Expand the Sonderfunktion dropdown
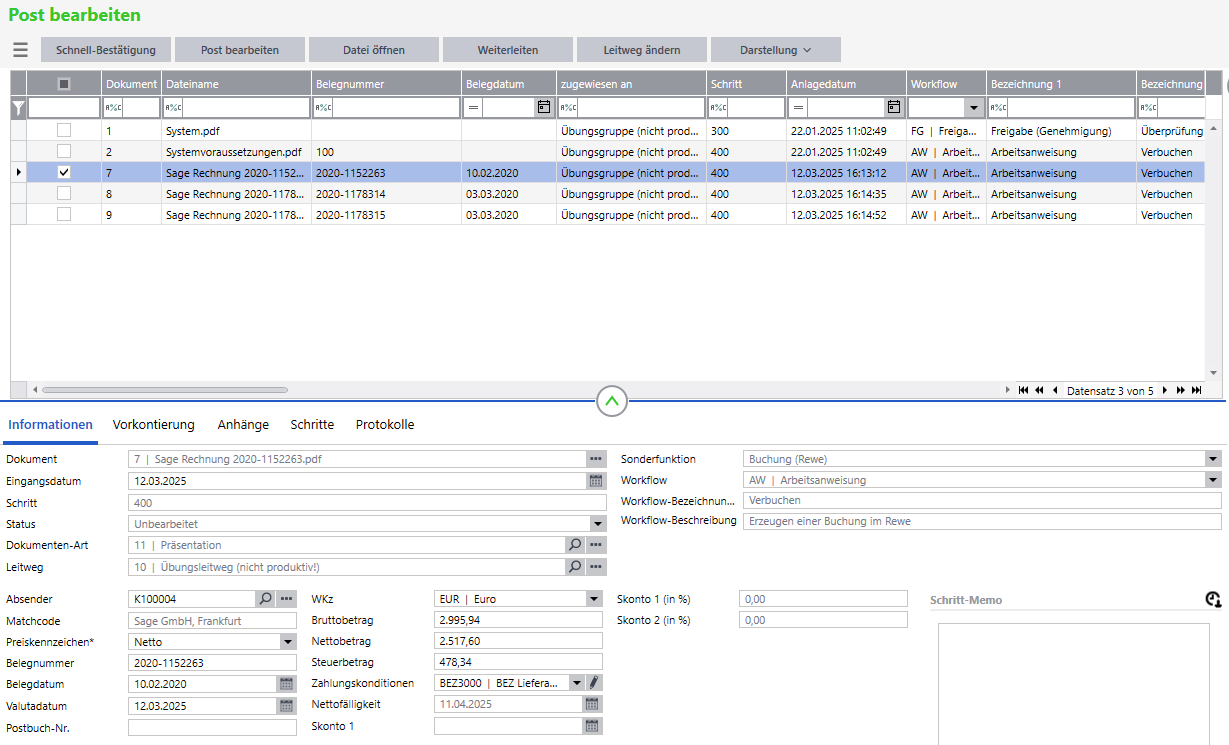 (x=1213, y=459)
